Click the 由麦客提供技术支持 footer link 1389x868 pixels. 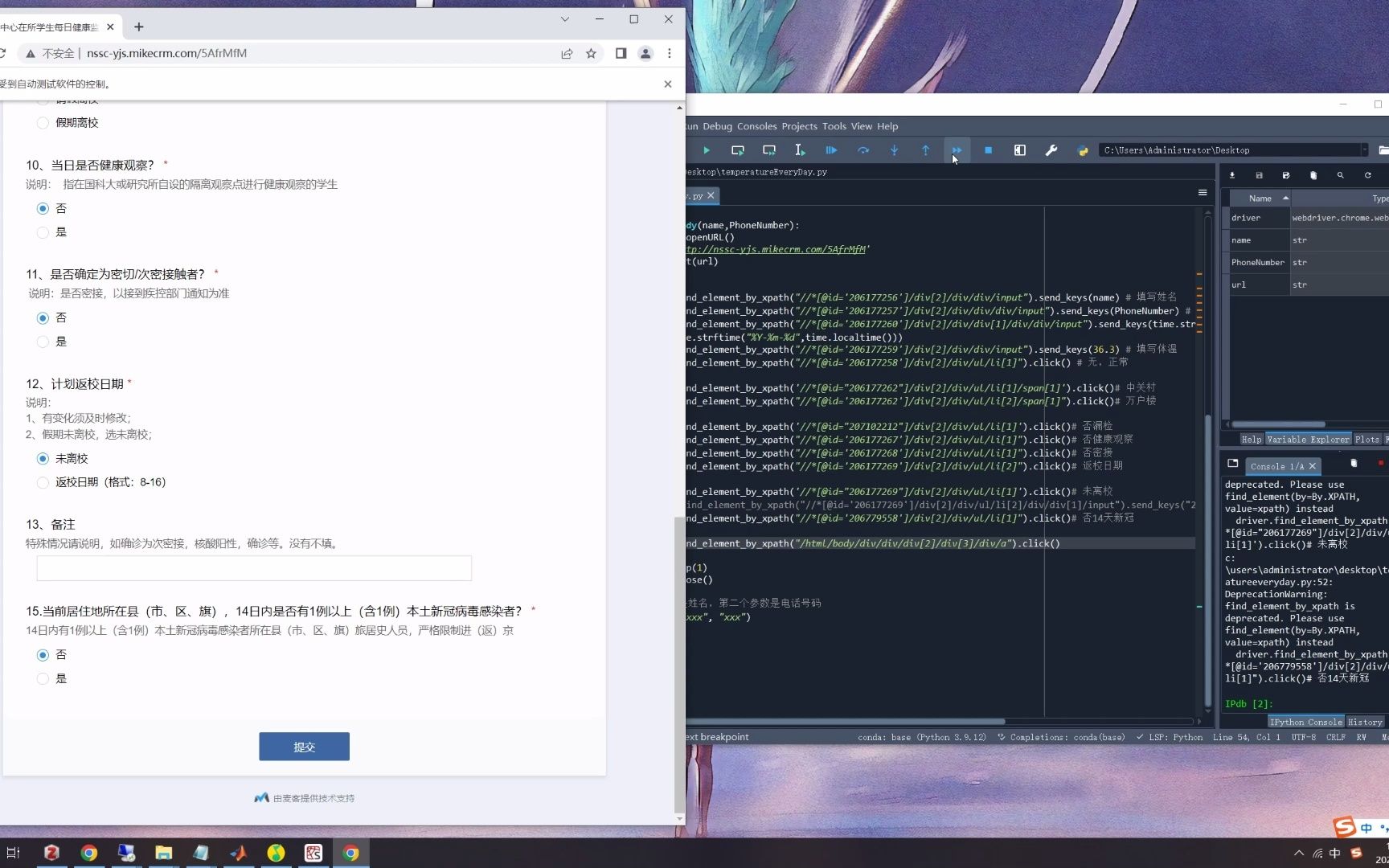305,798
